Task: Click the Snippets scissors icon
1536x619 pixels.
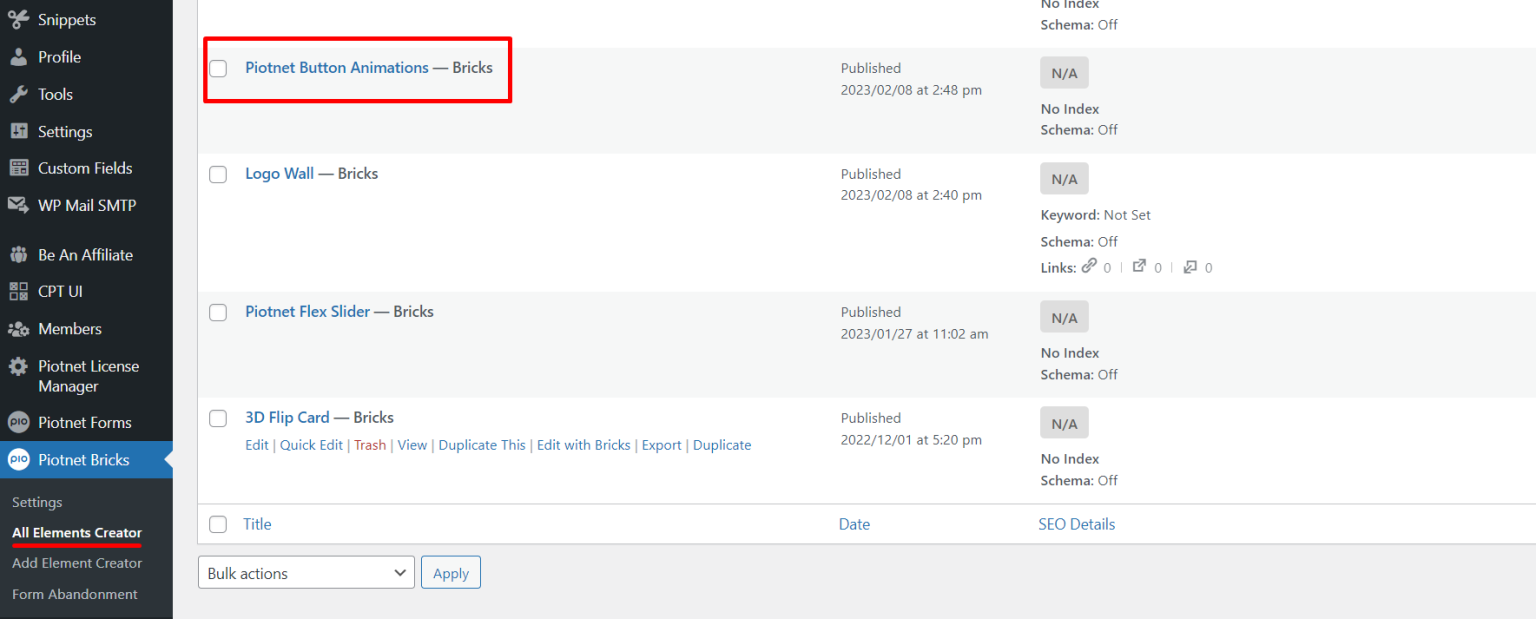Action: click(18, 20)
